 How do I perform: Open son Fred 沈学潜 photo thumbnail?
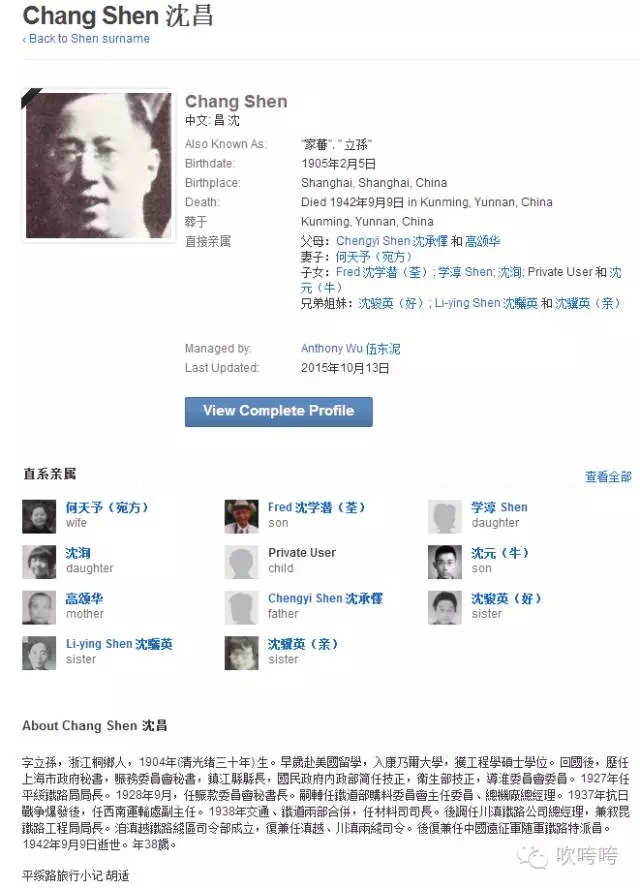pos(241,516)
